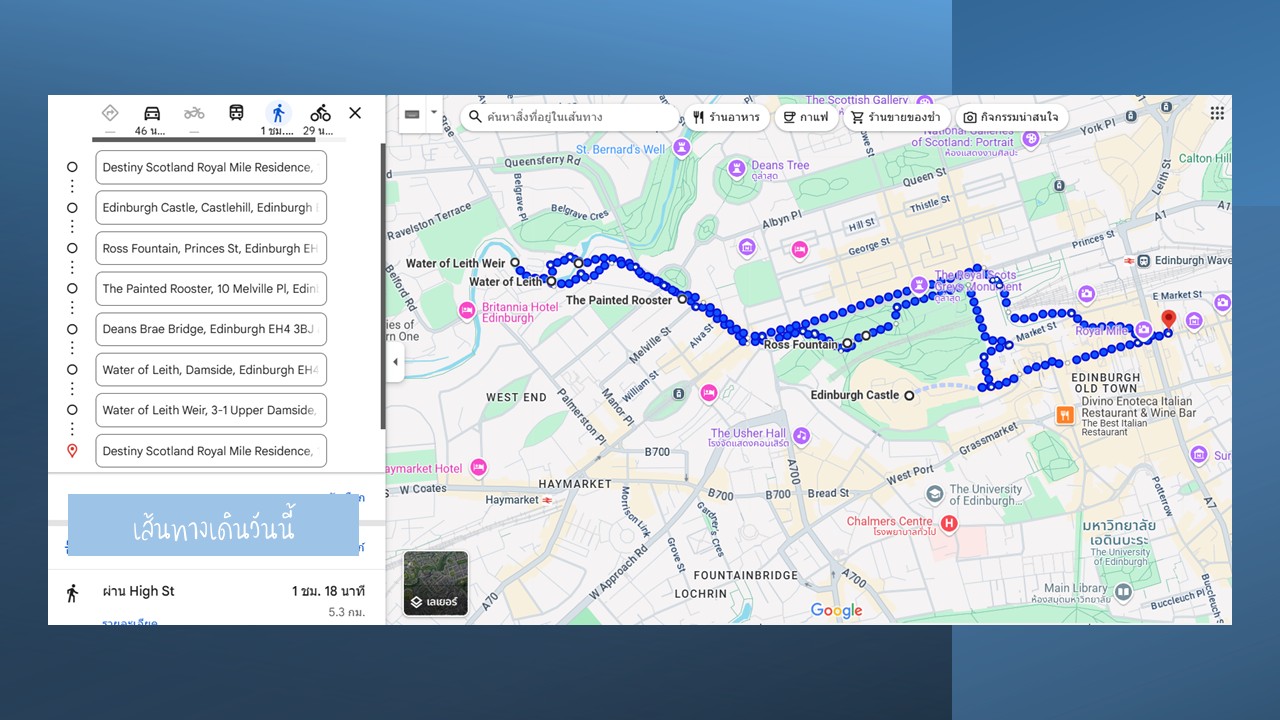
Task: Open Britannia Hotel Edinburgh pin
Action: click(x=467, y=311)
